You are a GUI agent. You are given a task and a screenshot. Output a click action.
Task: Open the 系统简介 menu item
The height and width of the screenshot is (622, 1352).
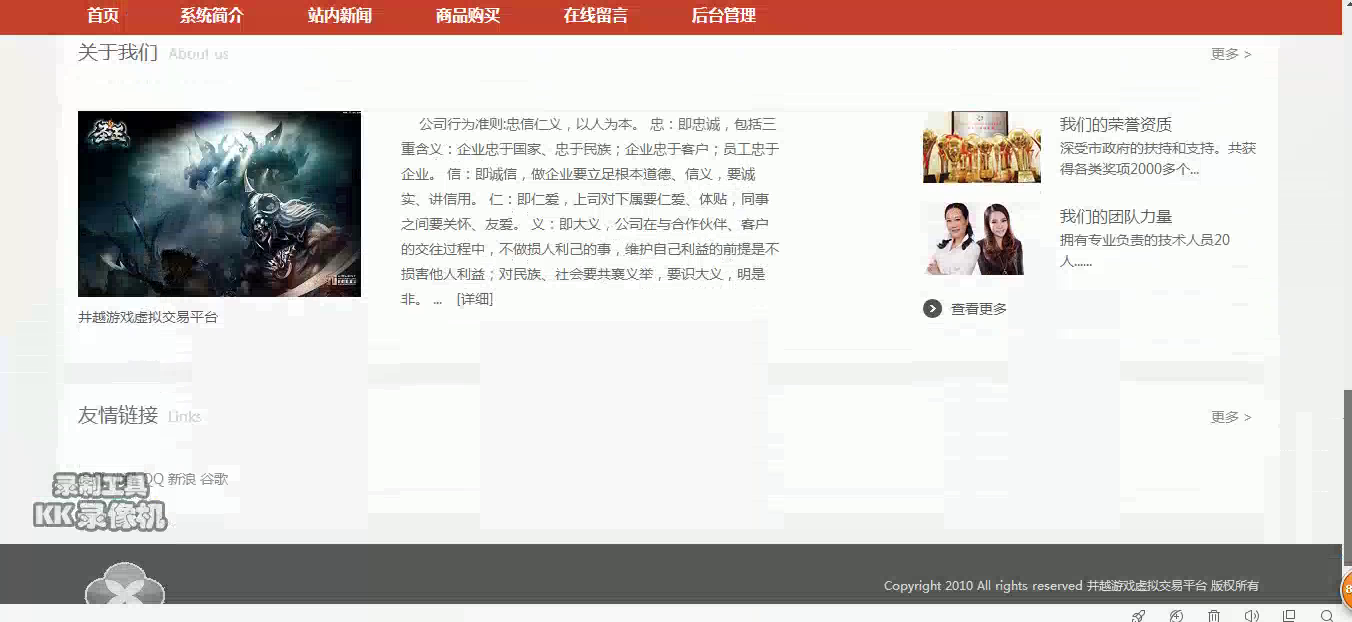coord(212,16)
